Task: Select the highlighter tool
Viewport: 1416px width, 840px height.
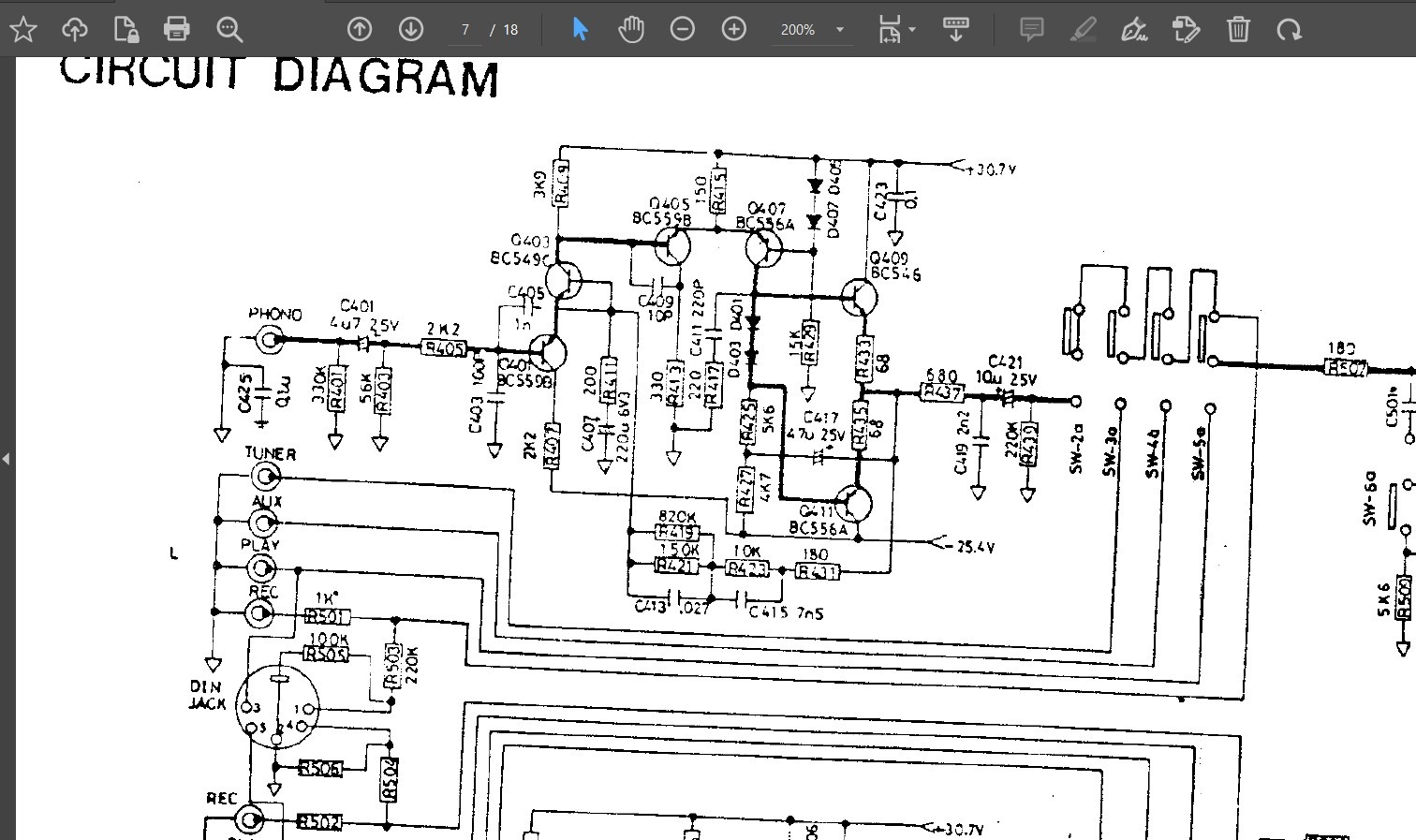Action: pos(1084,30)
